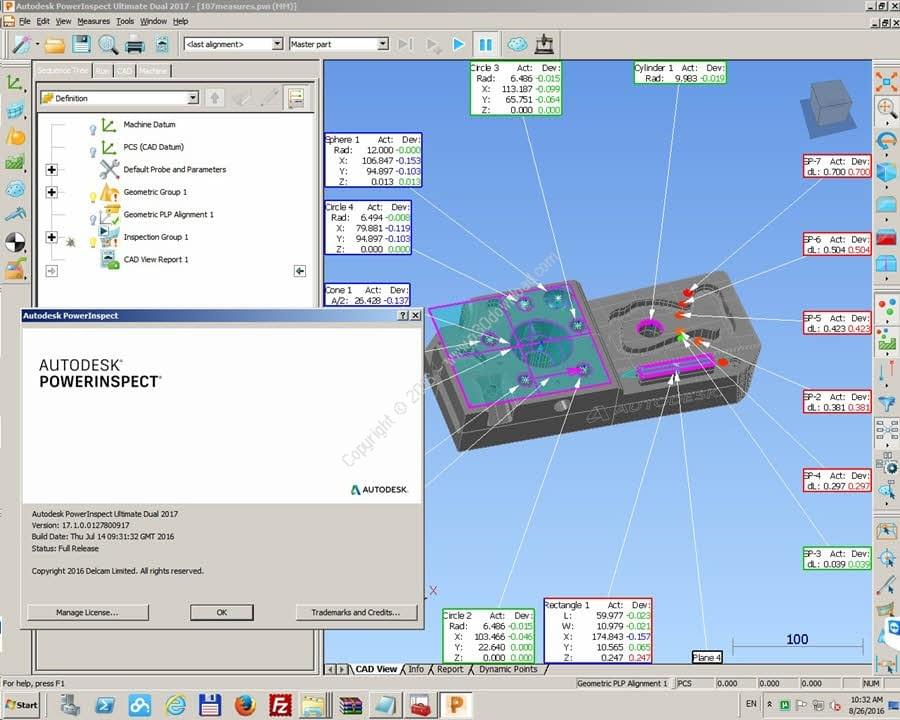Toggle the lightbulb beside PCS (CAD Datum)
The image size is (900, 720).
tap(93, 152)
